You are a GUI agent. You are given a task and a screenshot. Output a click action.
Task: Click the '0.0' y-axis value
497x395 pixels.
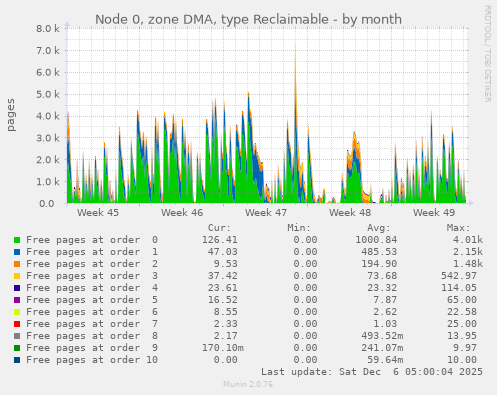pyautogui.click(x=47, y=203)
